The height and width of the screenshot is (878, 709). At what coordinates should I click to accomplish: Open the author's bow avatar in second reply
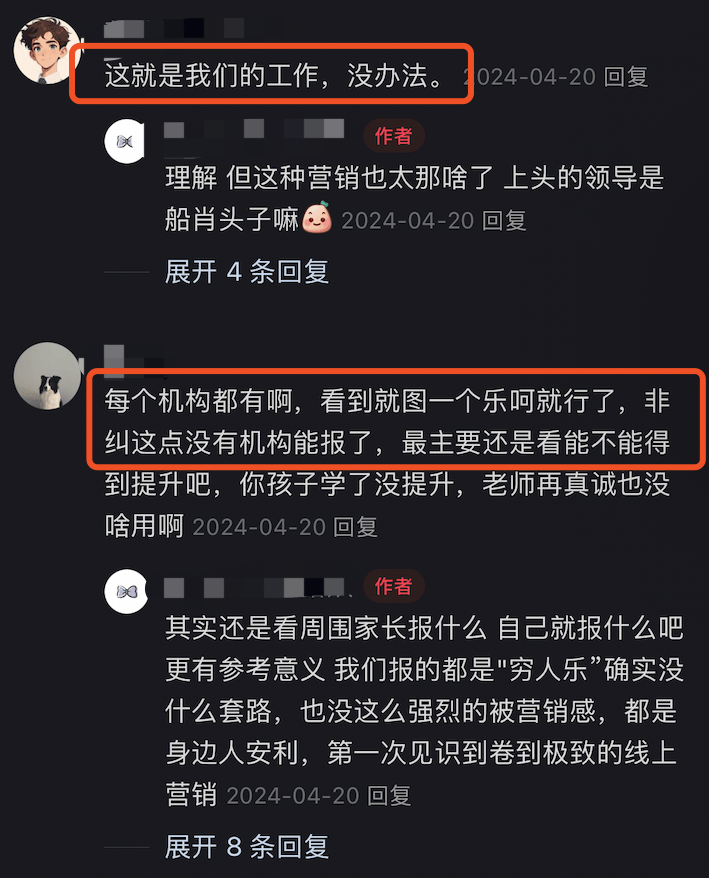[x=126, y=591]
